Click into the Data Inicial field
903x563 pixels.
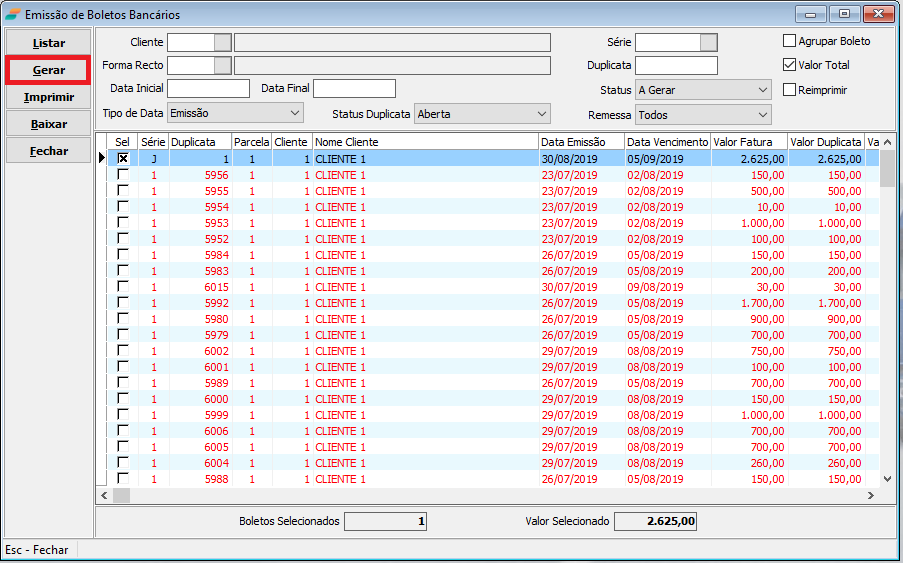208,89
